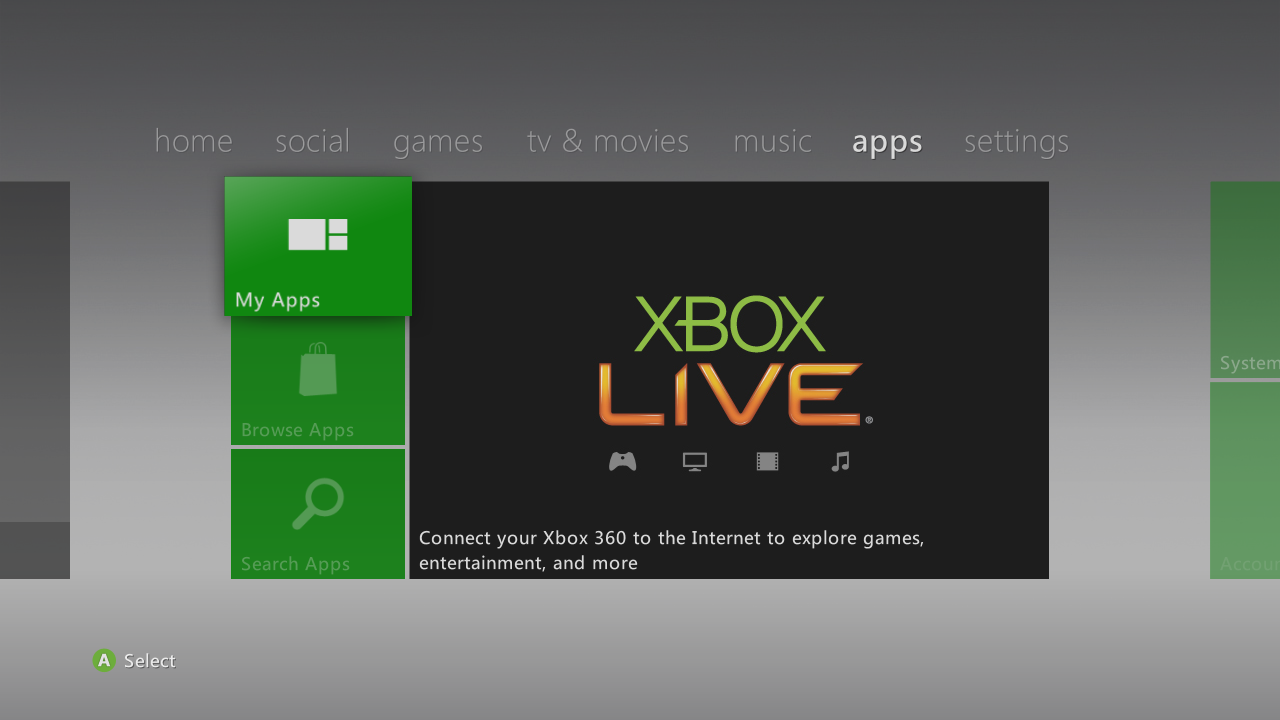Go to the tv & movies tab
Viewport: 1280px width, 720px height.
[x=608, y=141]
